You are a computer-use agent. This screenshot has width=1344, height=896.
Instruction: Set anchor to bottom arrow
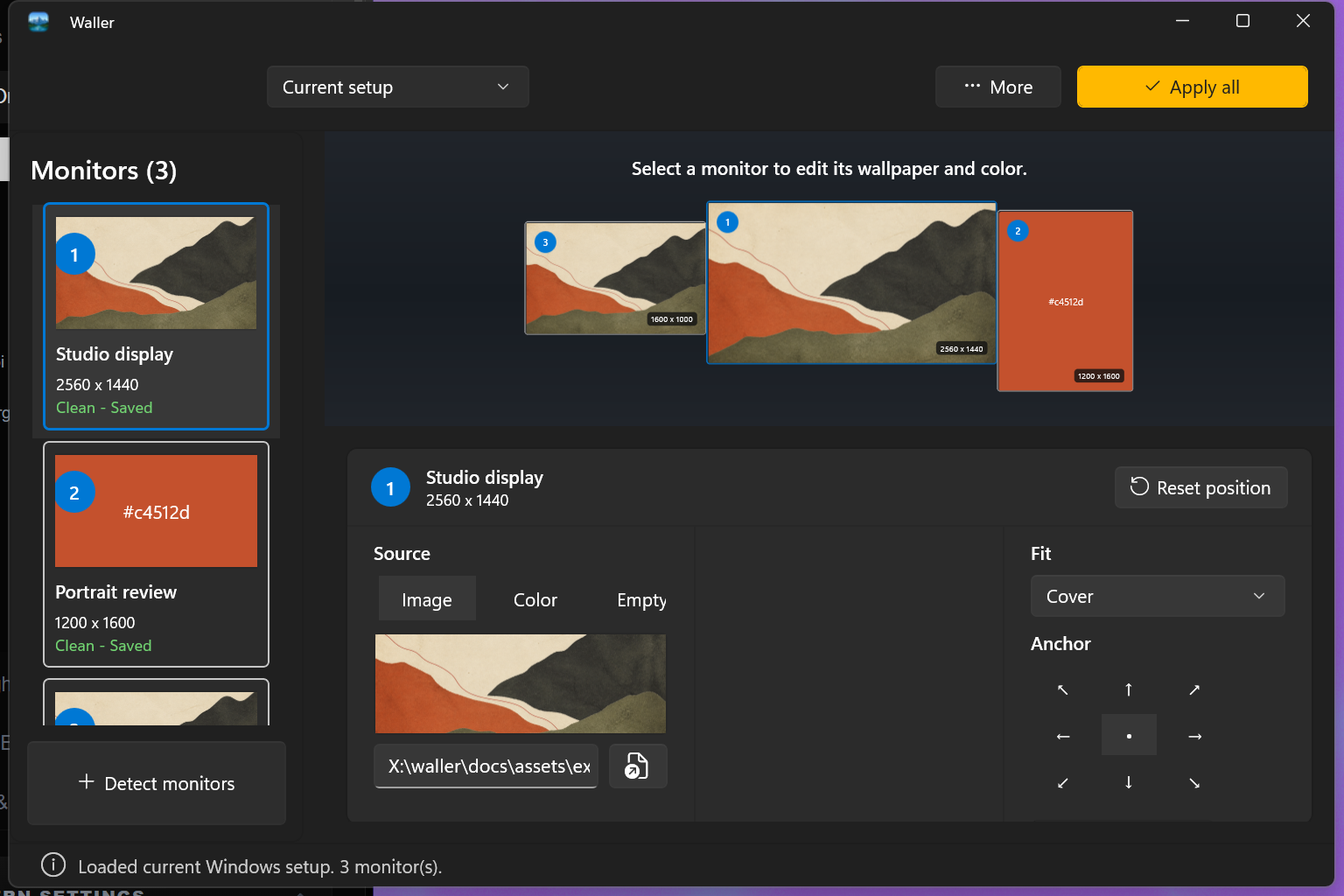pyautogui.click(x=1129, y=782)
